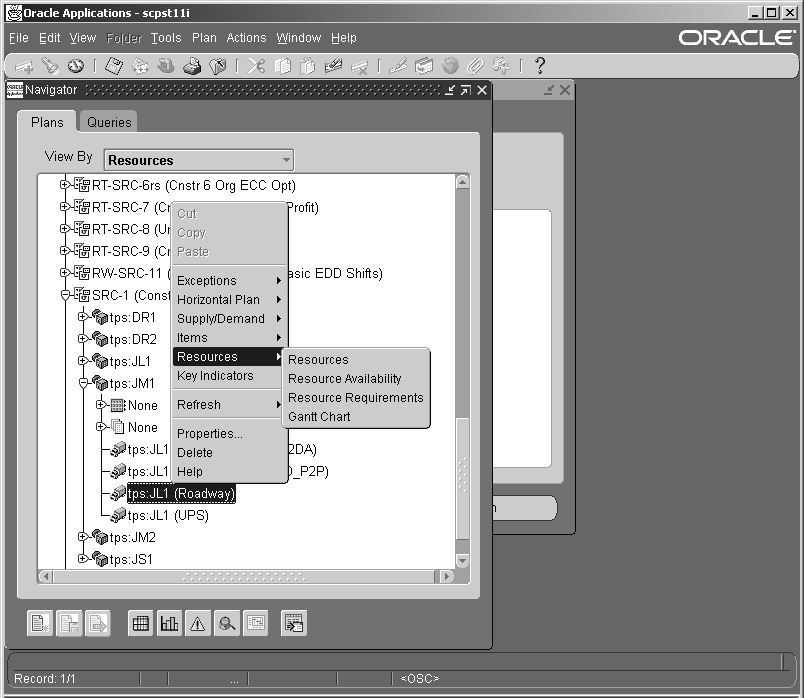Click the tree vertical scrollbar up arrow
804x698 pixels.
click(x=462, y=182)
